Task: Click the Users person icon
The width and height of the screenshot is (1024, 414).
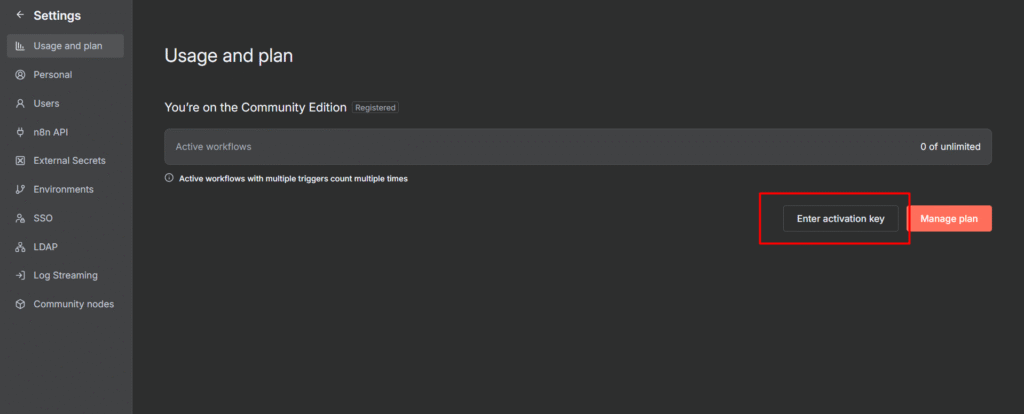Action: click(x=20, y=103)
